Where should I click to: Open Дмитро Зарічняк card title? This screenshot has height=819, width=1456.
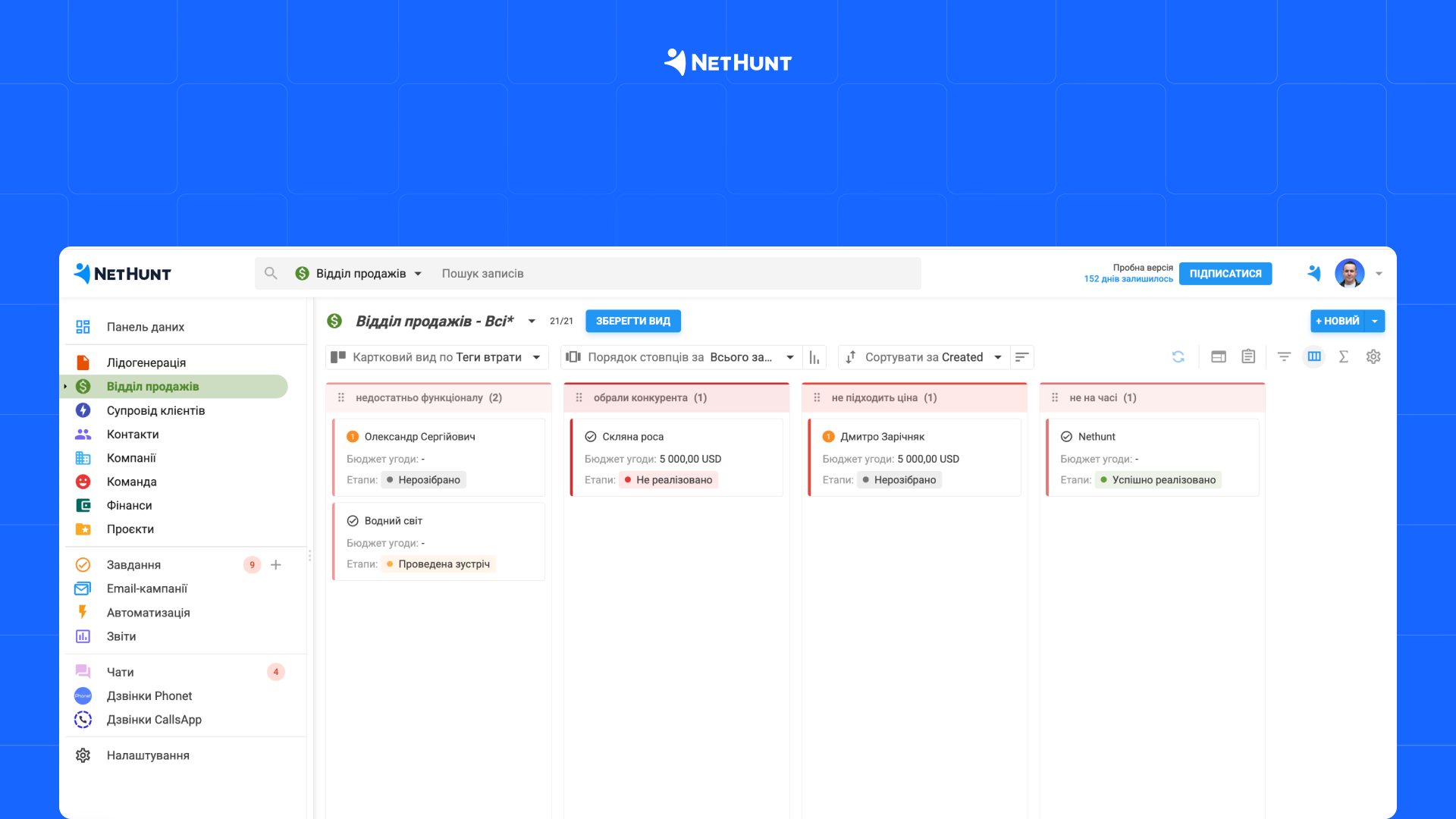pyautogui.click(x=883, y=437)
